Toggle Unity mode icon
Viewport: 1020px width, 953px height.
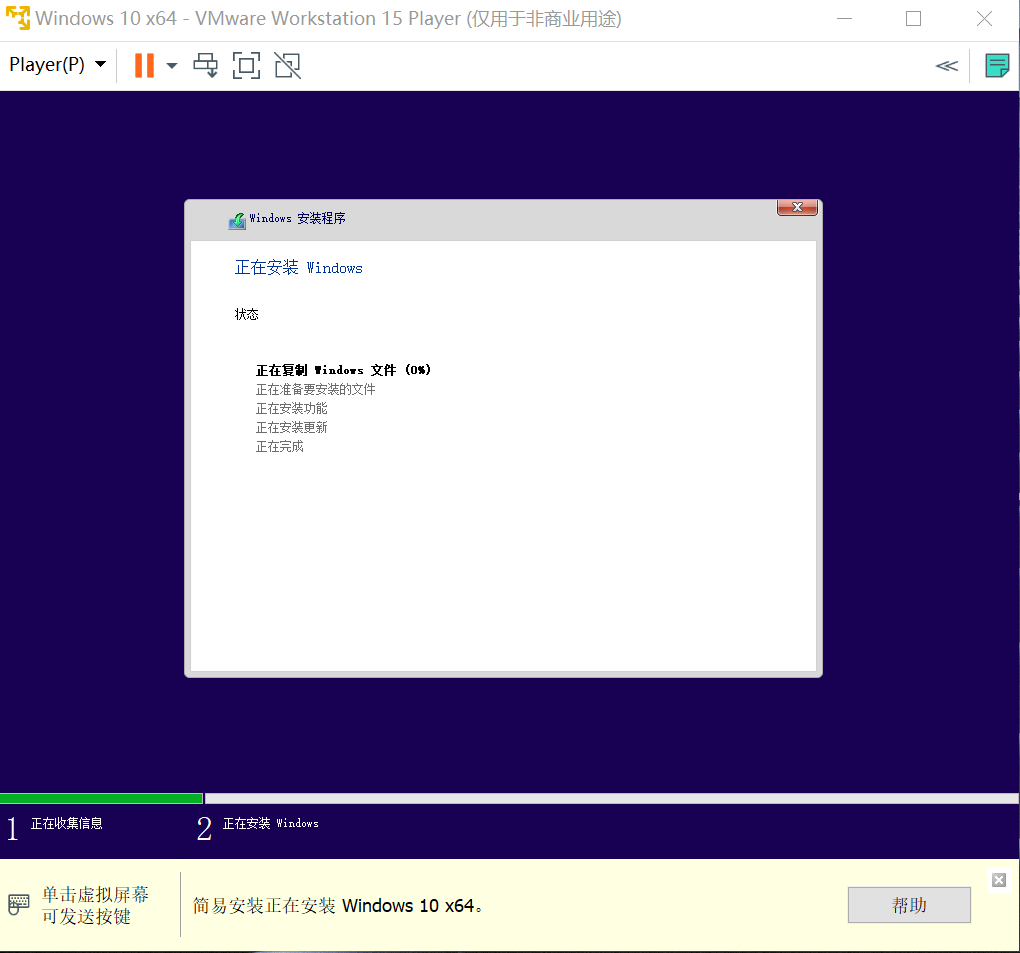tap(288, 66)
